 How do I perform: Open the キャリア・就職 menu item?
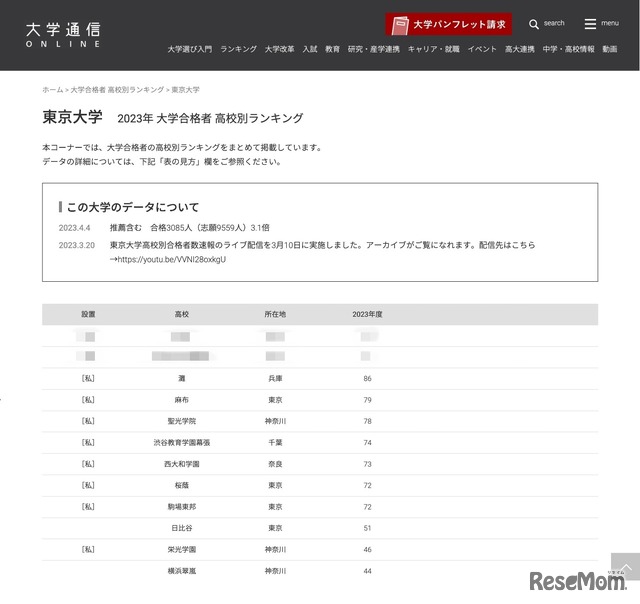pyautogui.click(x=433, y=49)
